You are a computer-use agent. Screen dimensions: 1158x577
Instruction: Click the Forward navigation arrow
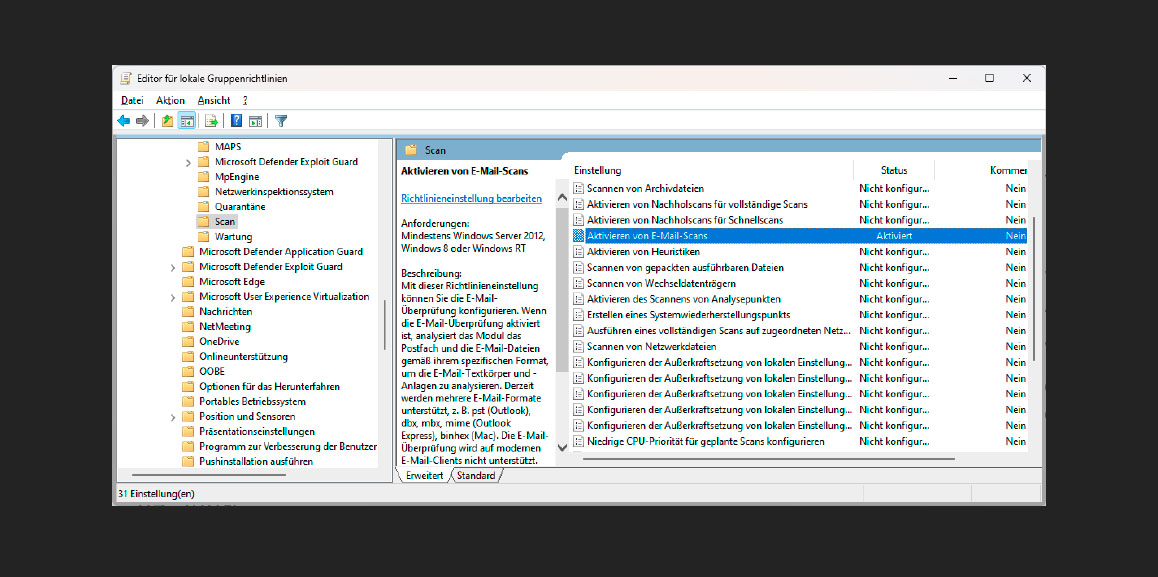[x=141, y=120]
